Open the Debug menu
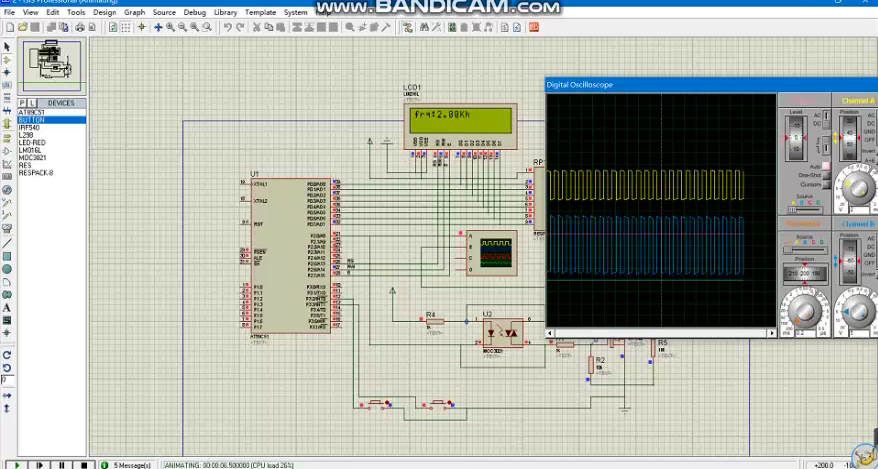This screenshot has width=878, height=469. point(195,12)
